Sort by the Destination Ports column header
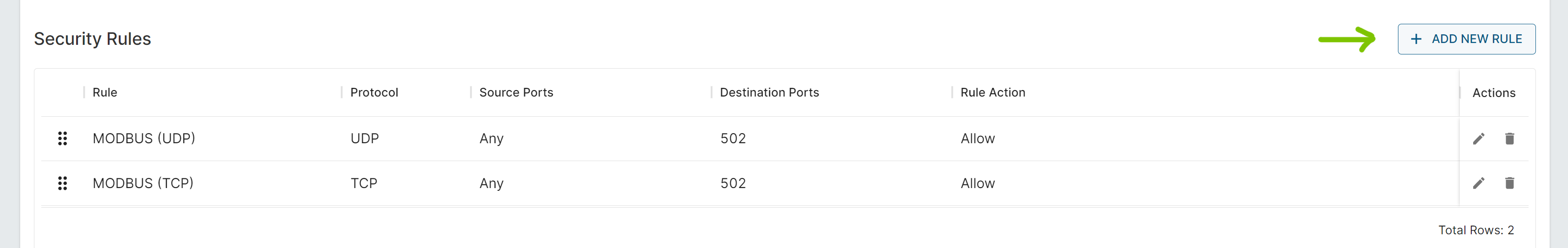1568x248 pixels. click(x=770, y=92)
